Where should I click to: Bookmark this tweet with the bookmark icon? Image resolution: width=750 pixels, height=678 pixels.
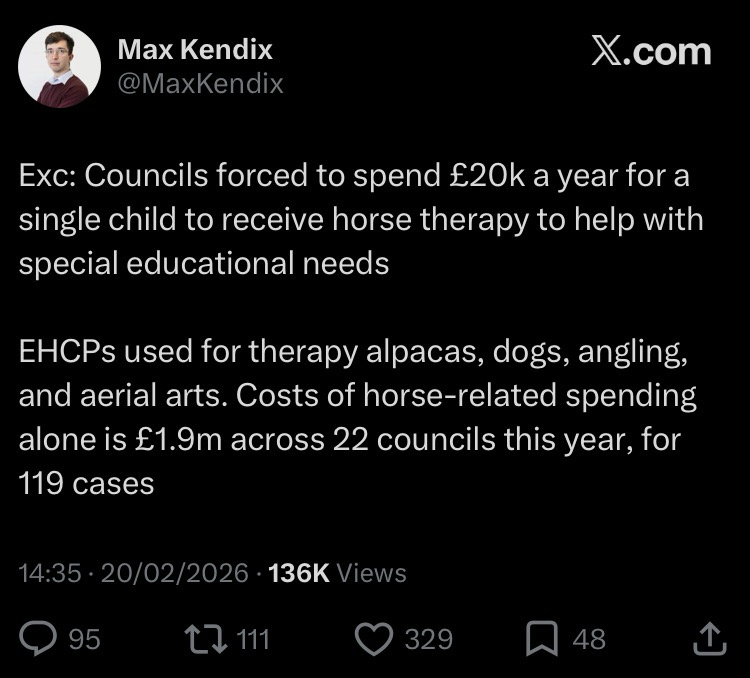(541, 638)
